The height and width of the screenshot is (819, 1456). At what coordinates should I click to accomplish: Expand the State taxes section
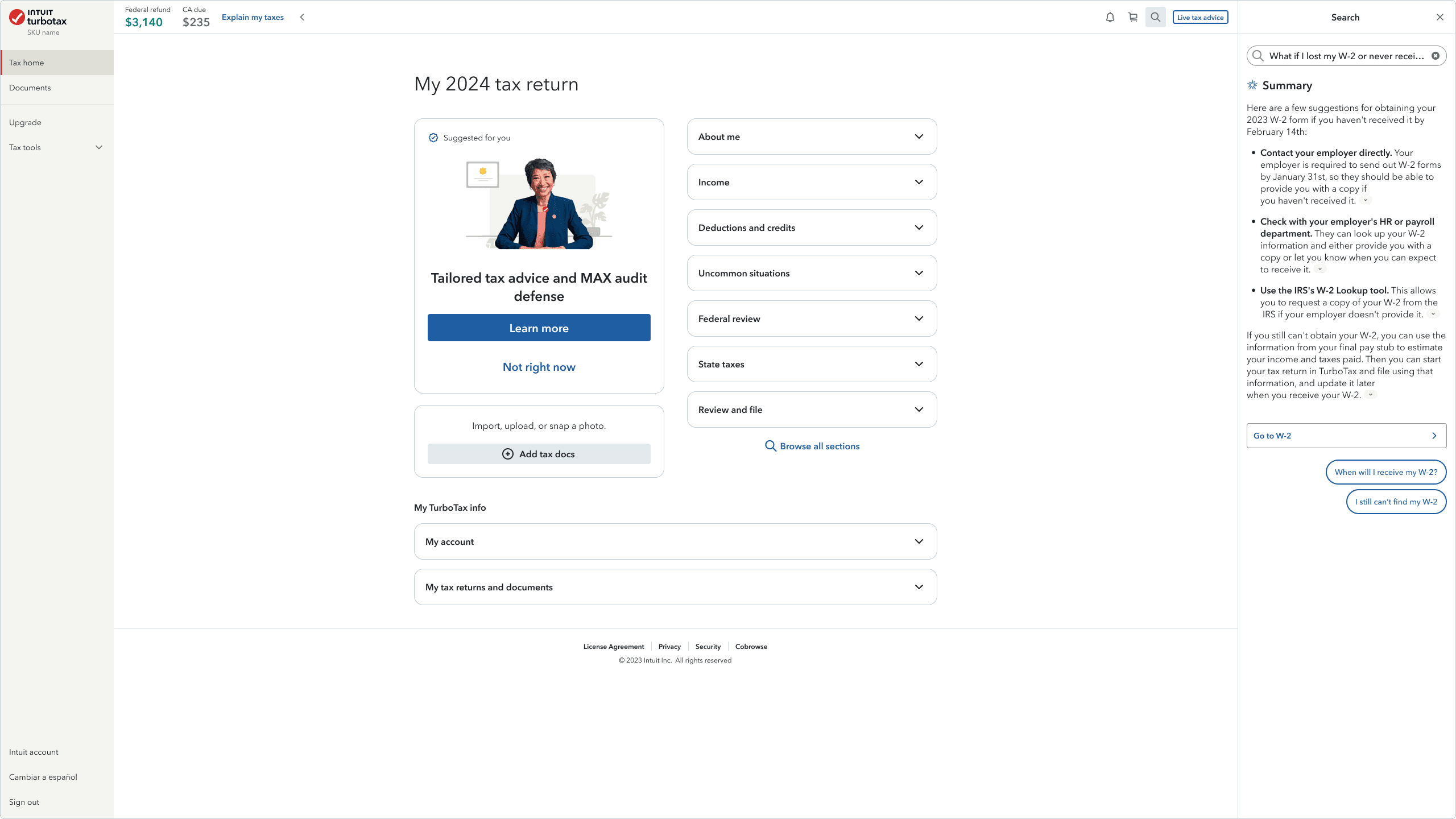812,364
